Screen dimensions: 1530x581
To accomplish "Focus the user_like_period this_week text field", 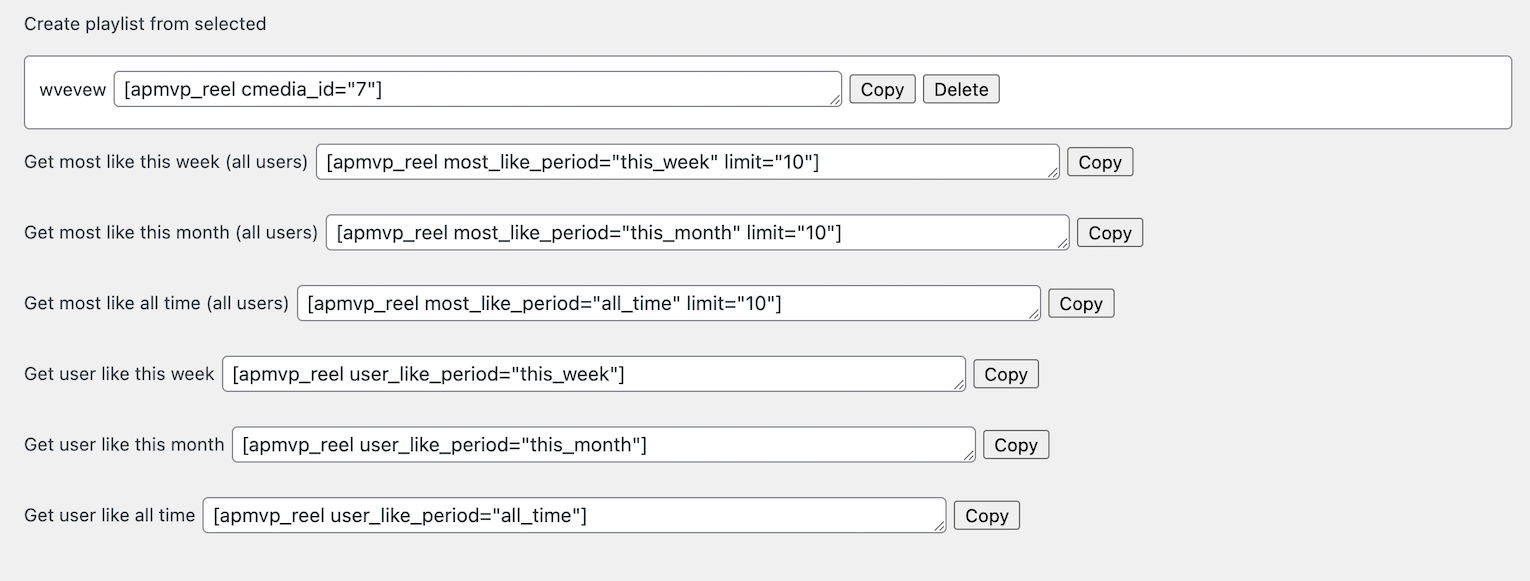I will coord(593,374).
